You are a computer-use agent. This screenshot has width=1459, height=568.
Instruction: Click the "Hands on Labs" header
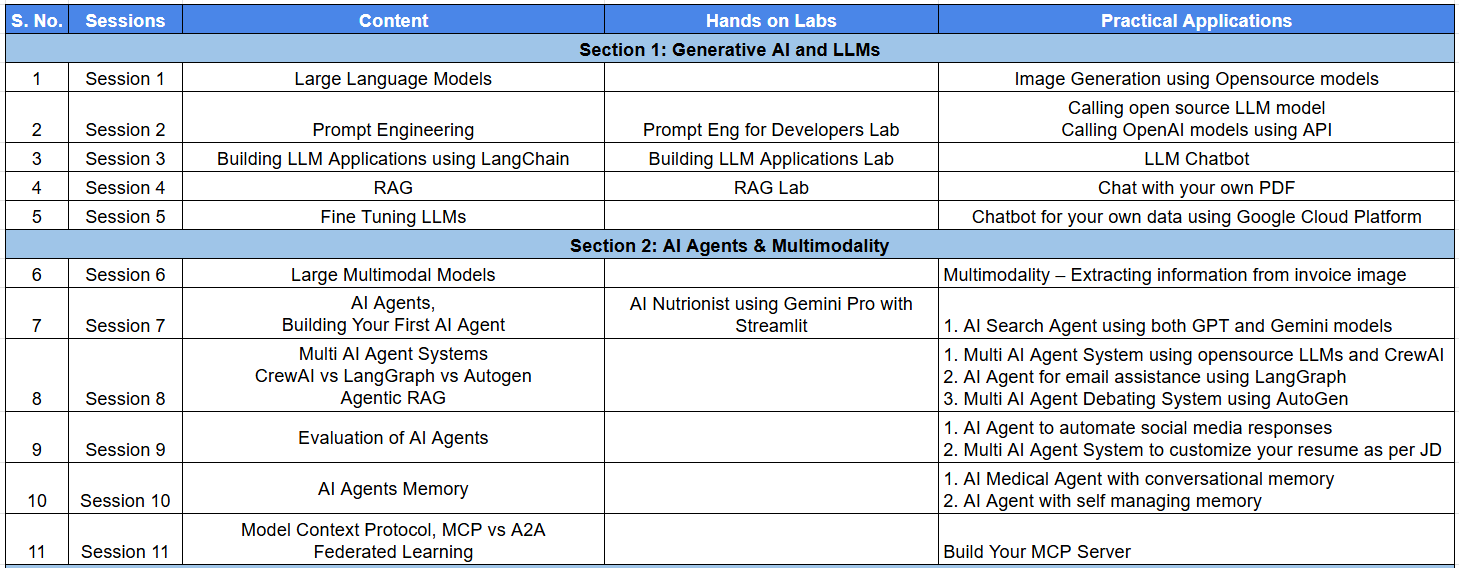click(x=771, y=20)
